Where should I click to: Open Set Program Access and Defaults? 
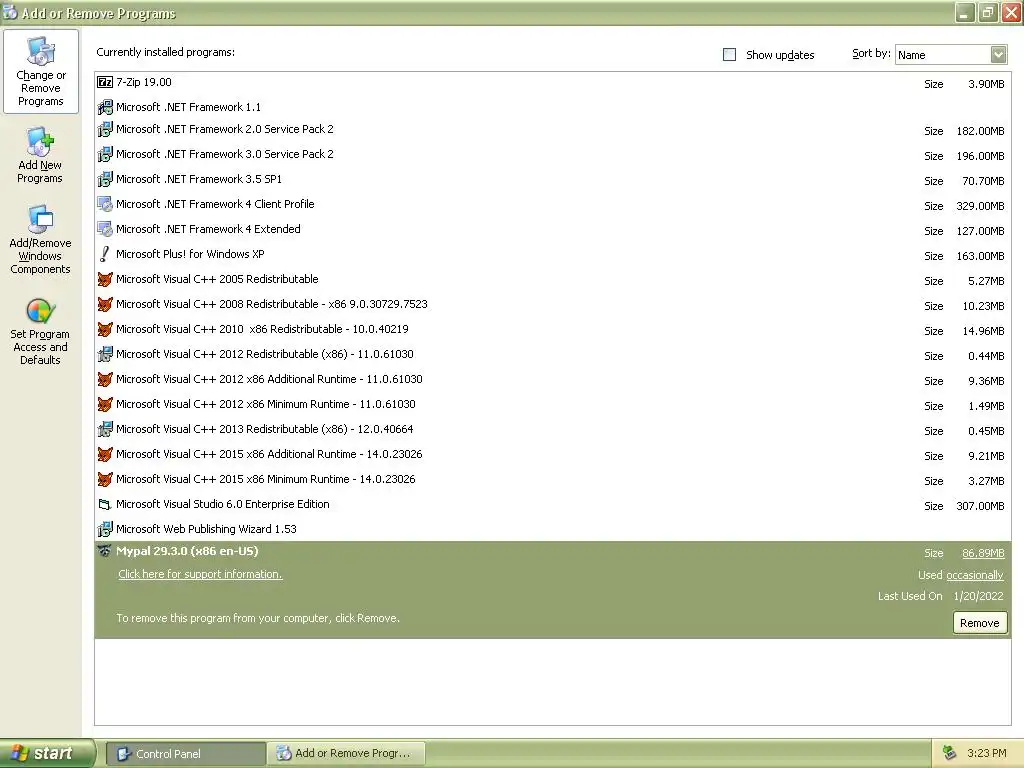click(40, 331)
